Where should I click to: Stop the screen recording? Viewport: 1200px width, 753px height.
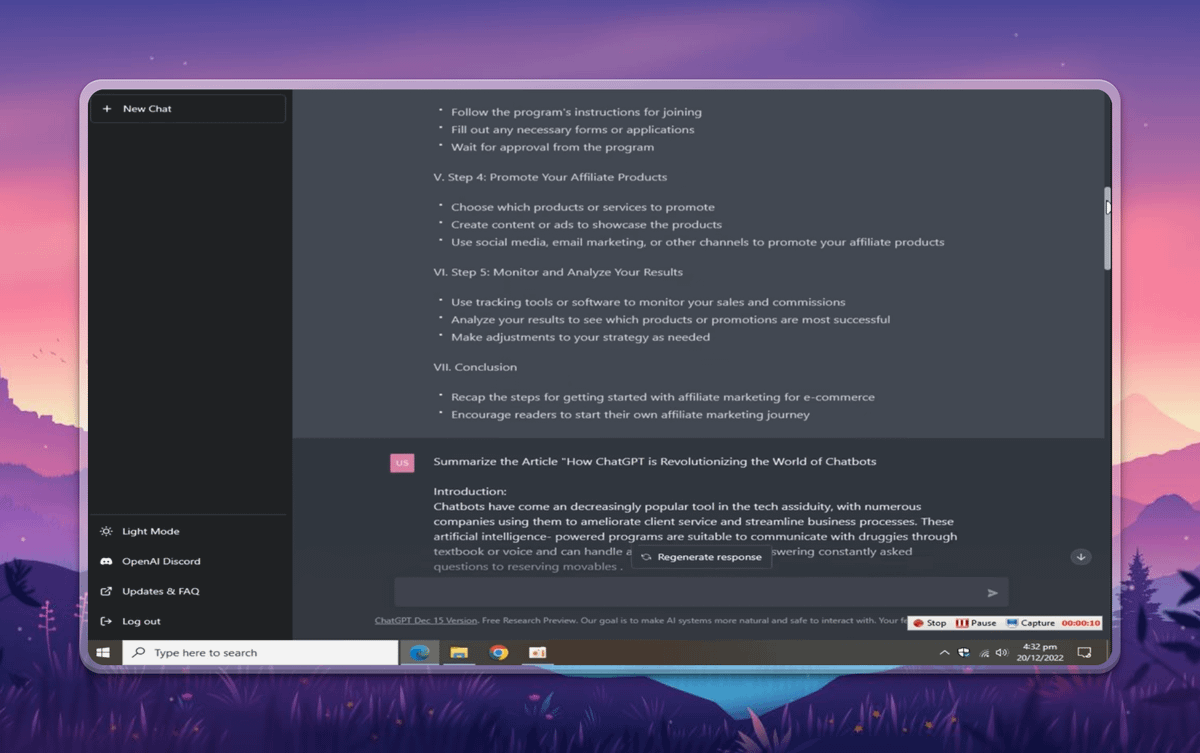[x=929, y=623]
